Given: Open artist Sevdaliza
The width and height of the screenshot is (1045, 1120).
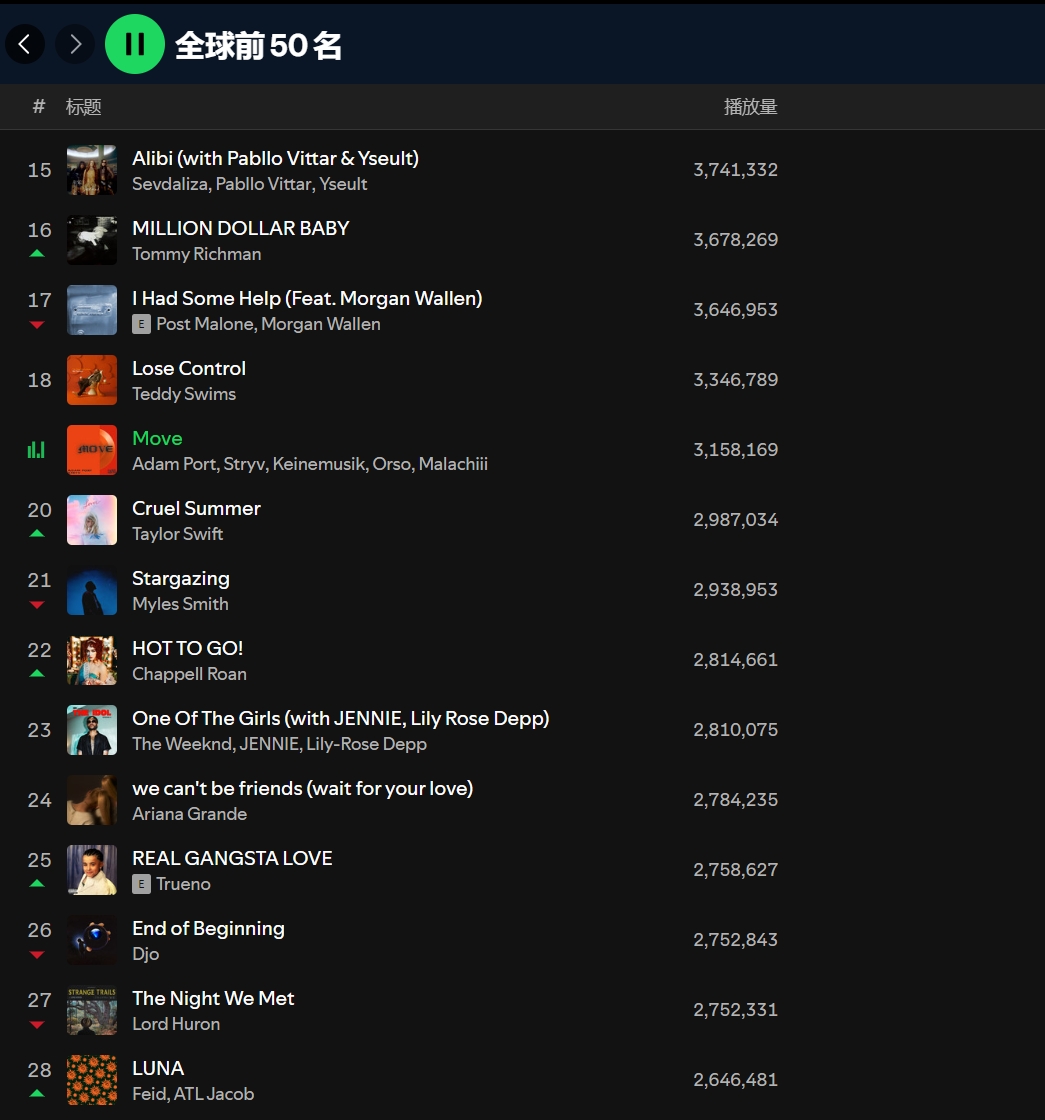Looking at the screenshot, I should click(x=170, y=184).
